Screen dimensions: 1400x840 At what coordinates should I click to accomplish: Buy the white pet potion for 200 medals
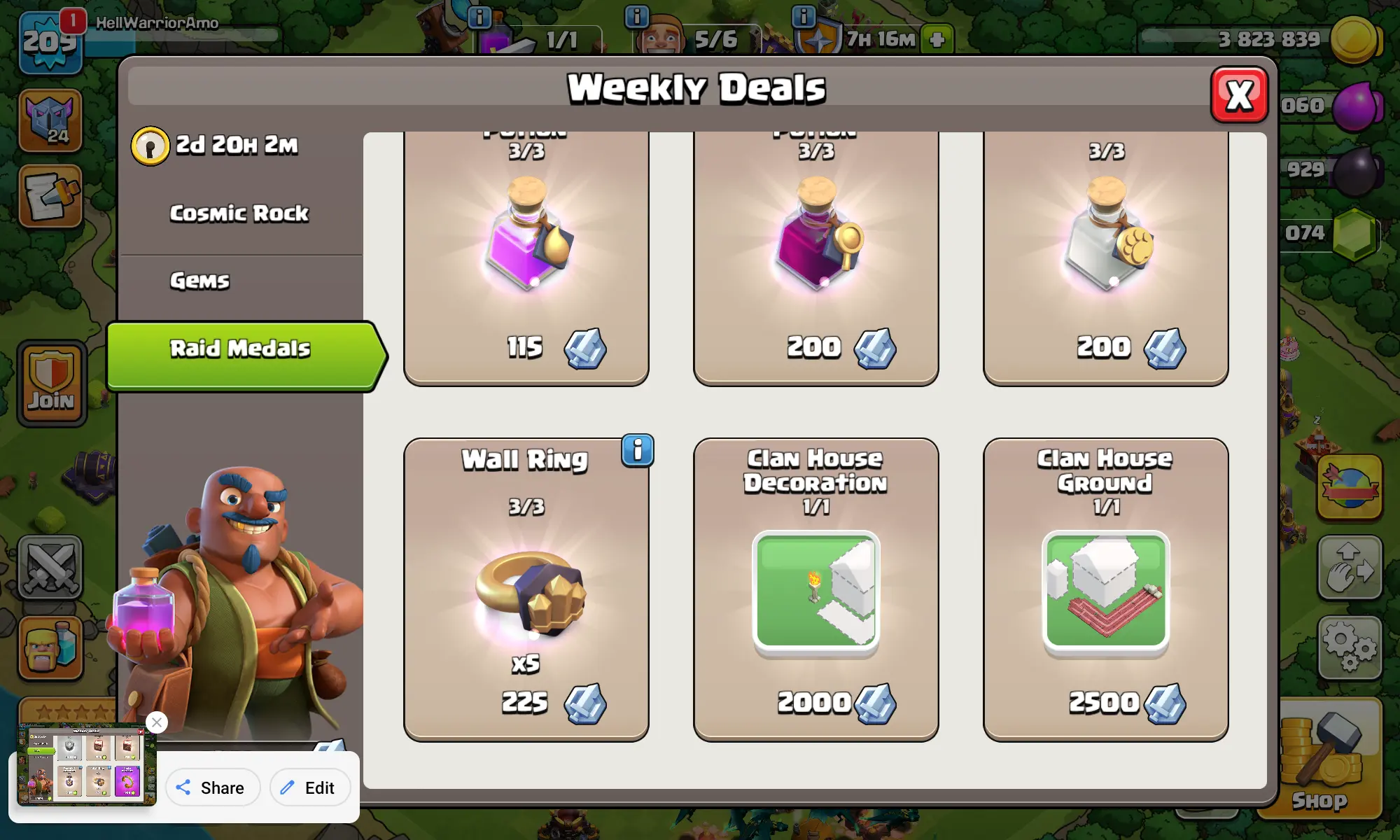pos(1105,258)
